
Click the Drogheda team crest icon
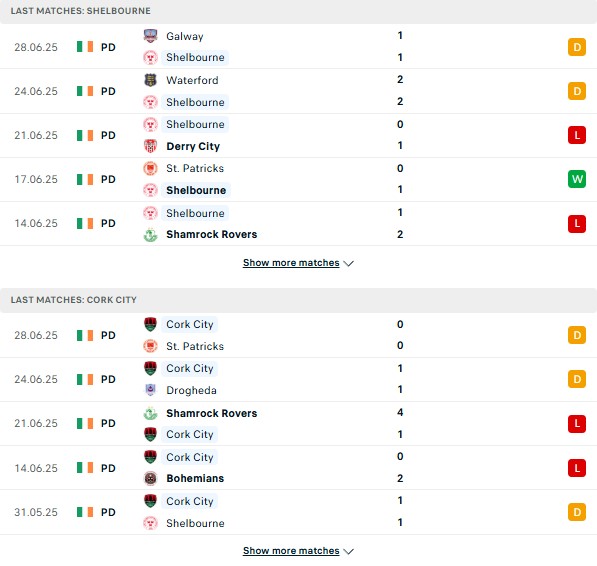150,390
